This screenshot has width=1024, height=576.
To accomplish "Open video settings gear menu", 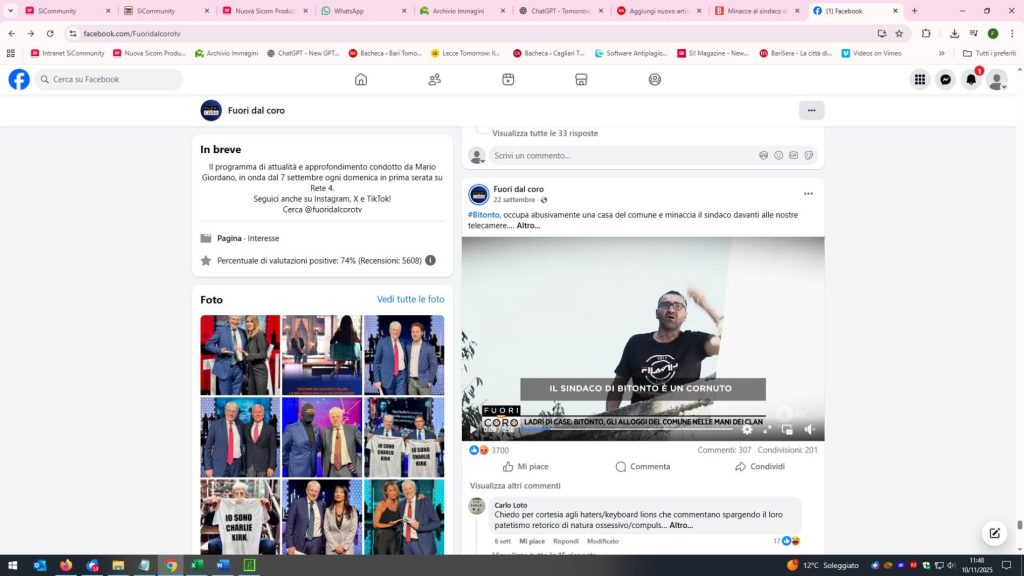I will pos(747,430).
